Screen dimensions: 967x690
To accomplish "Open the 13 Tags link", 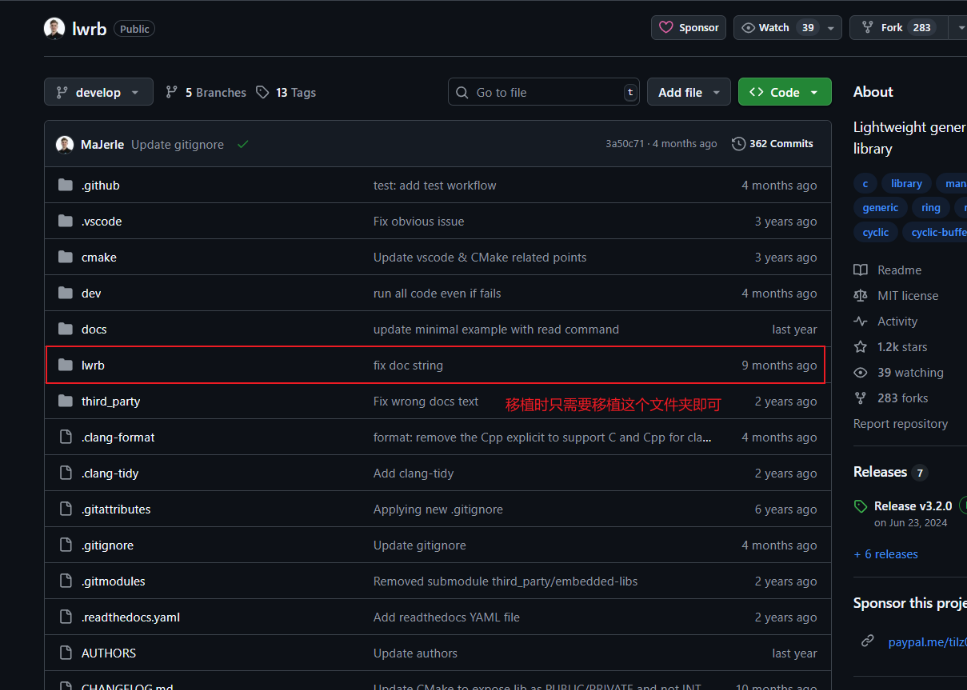I will [287, 92].
